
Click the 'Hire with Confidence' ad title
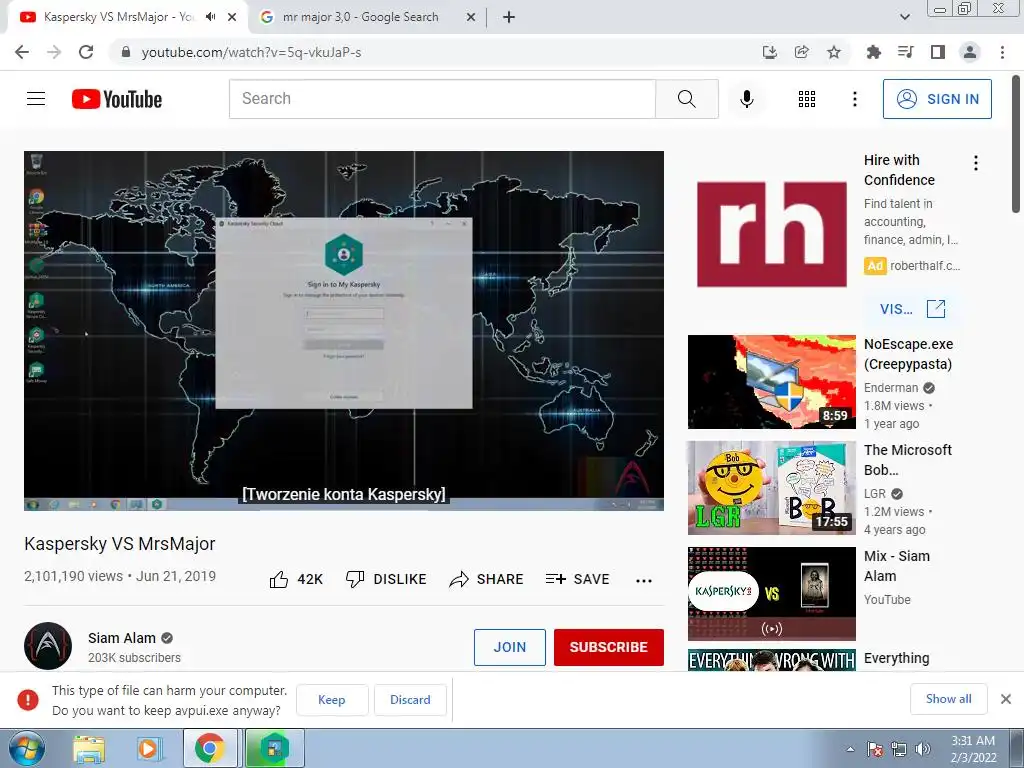[x=899, y=170]
